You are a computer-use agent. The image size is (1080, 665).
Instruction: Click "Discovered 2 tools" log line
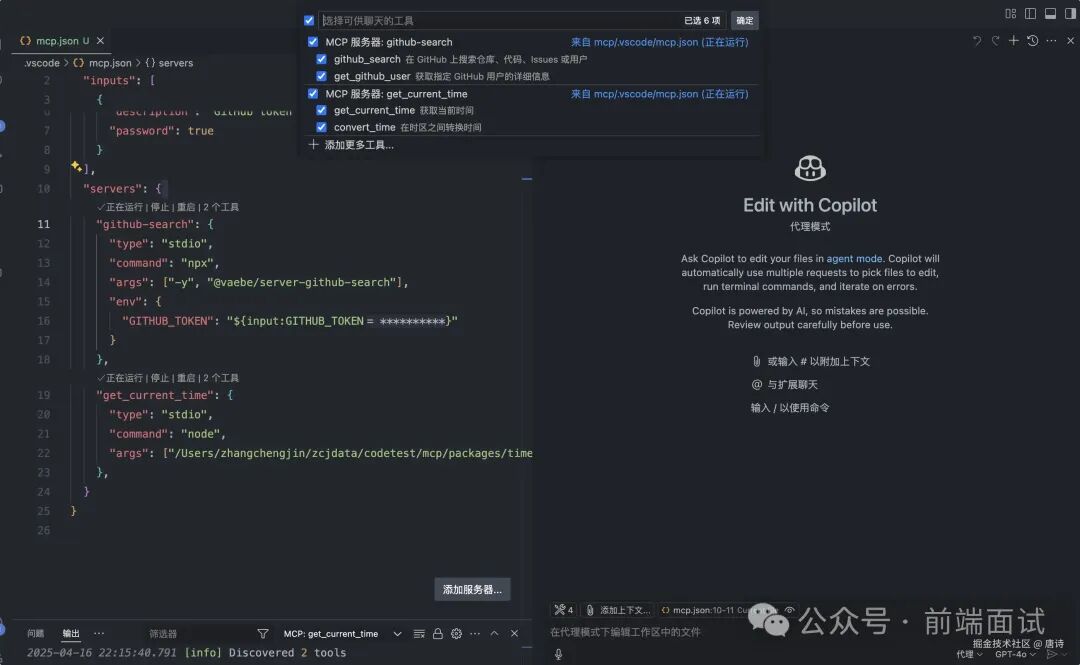pyautogui.click(x=287, y=653)
